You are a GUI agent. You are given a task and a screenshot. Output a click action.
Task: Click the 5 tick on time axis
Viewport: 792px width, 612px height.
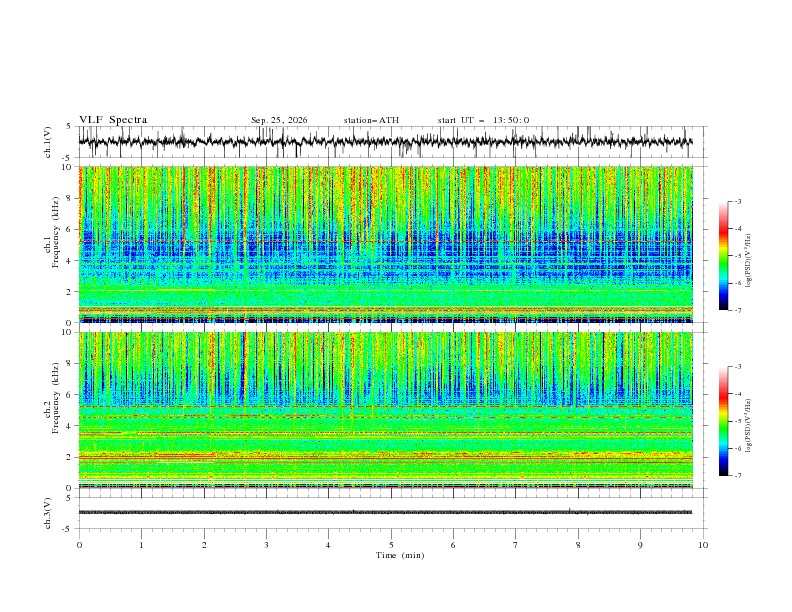tap(391, 545)
